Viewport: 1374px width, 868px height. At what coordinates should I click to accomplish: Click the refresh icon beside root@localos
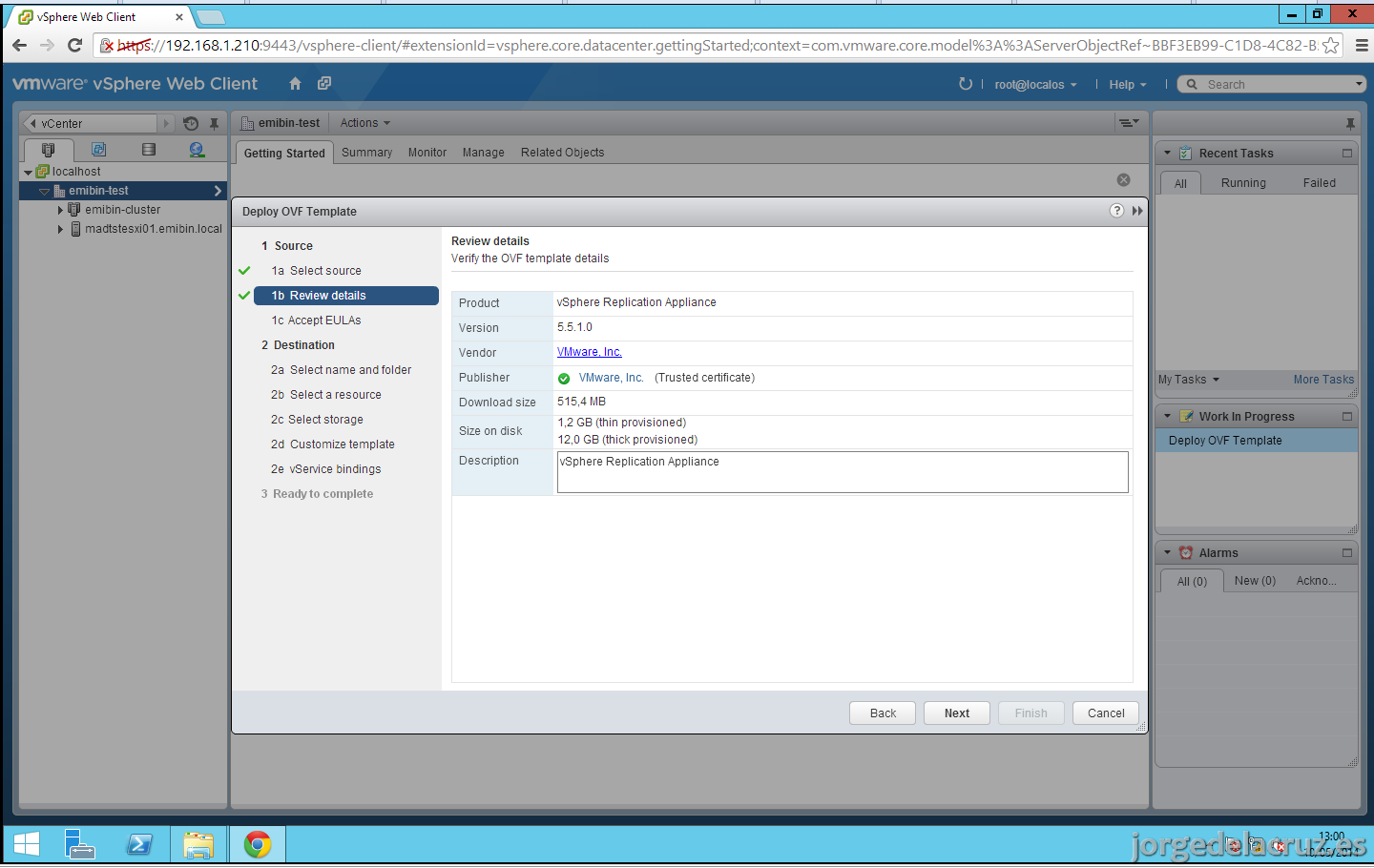pos(966,84)
